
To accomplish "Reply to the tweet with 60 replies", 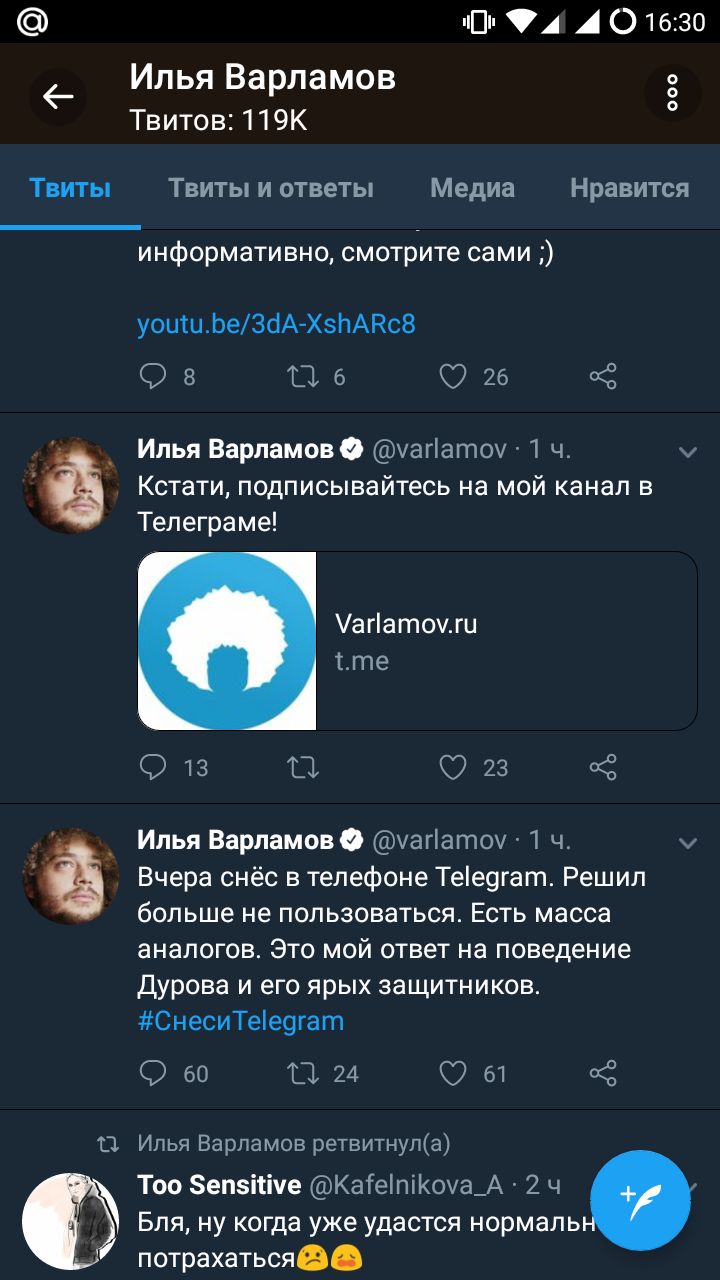I will click(x=153, y=1073).
